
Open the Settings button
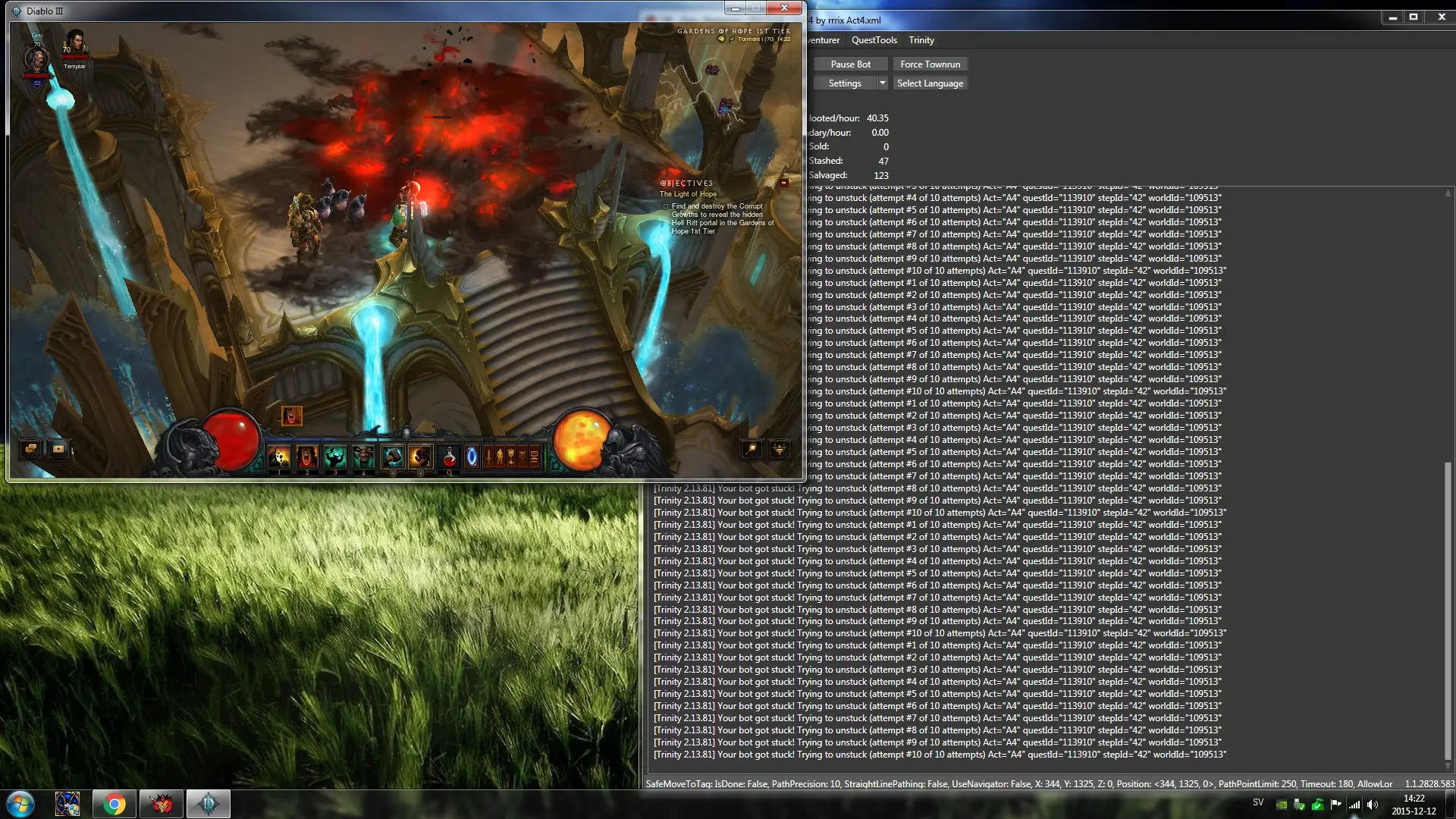pos(845,83)
